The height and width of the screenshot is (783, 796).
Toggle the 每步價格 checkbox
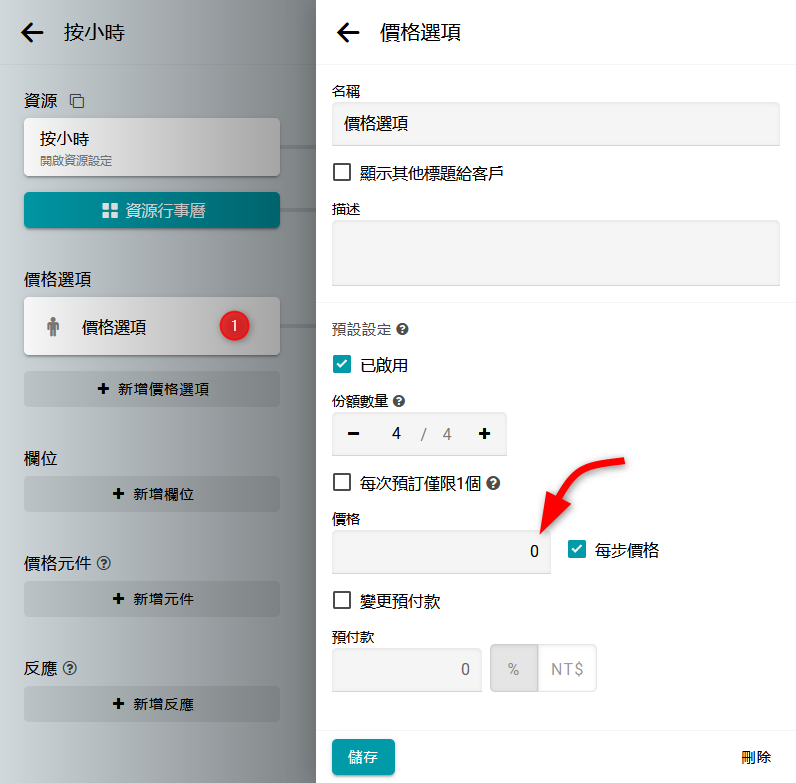pyautogui.click(x=576, y=550)
